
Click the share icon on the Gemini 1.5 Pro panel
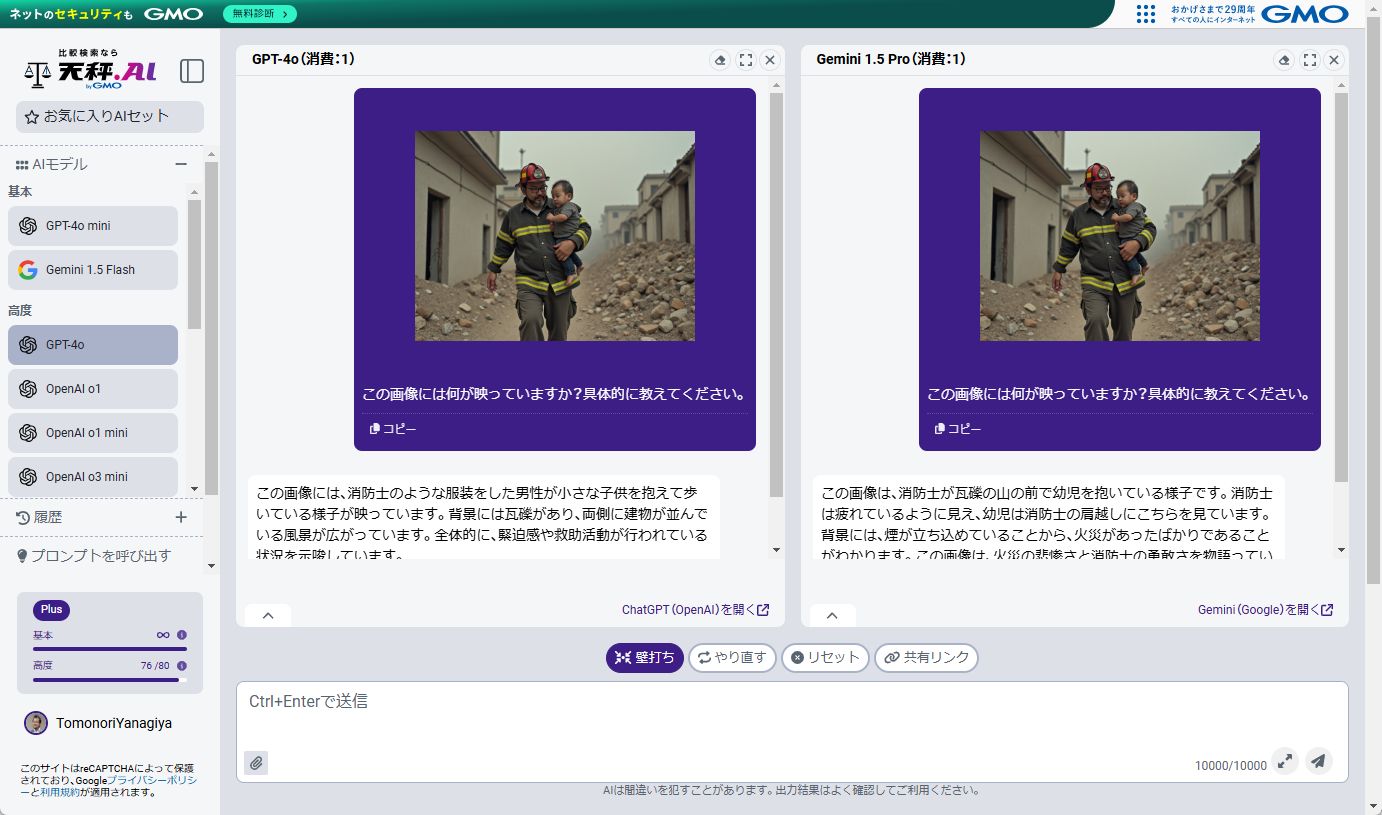click(1285, 60)
